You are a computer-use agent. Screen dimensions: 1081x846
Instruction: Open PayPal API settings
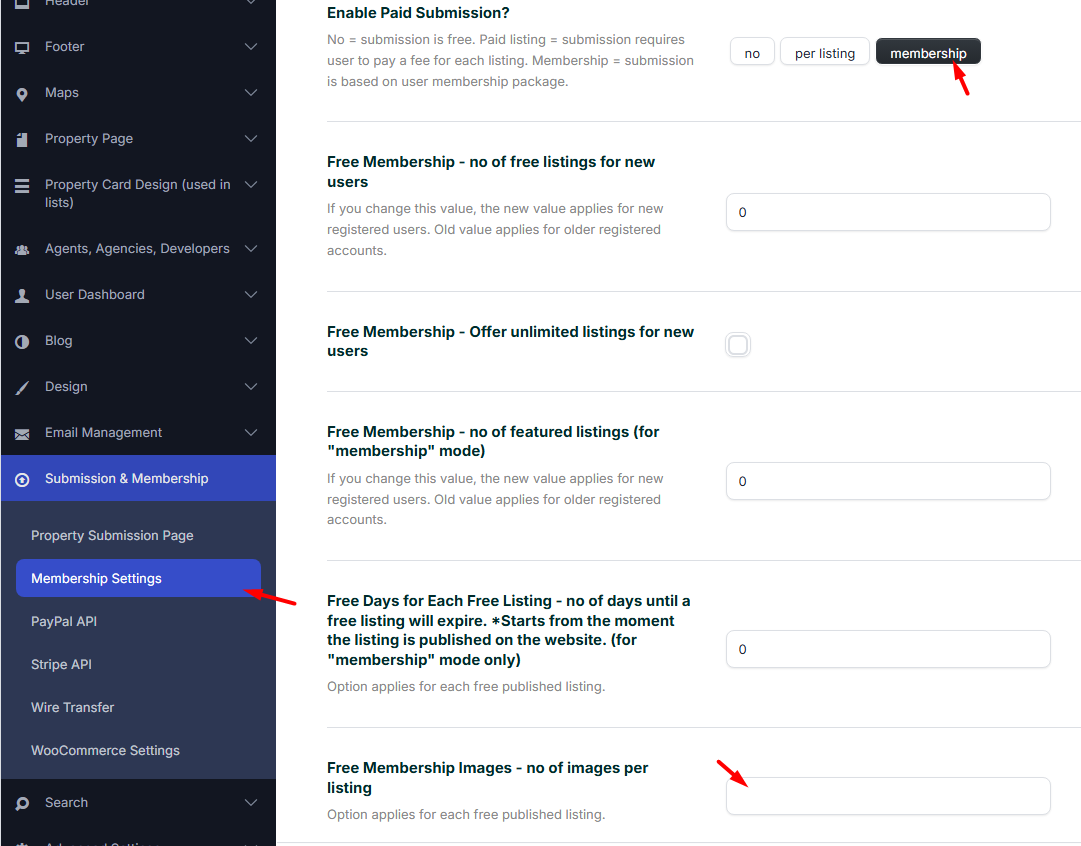[64, 622]
